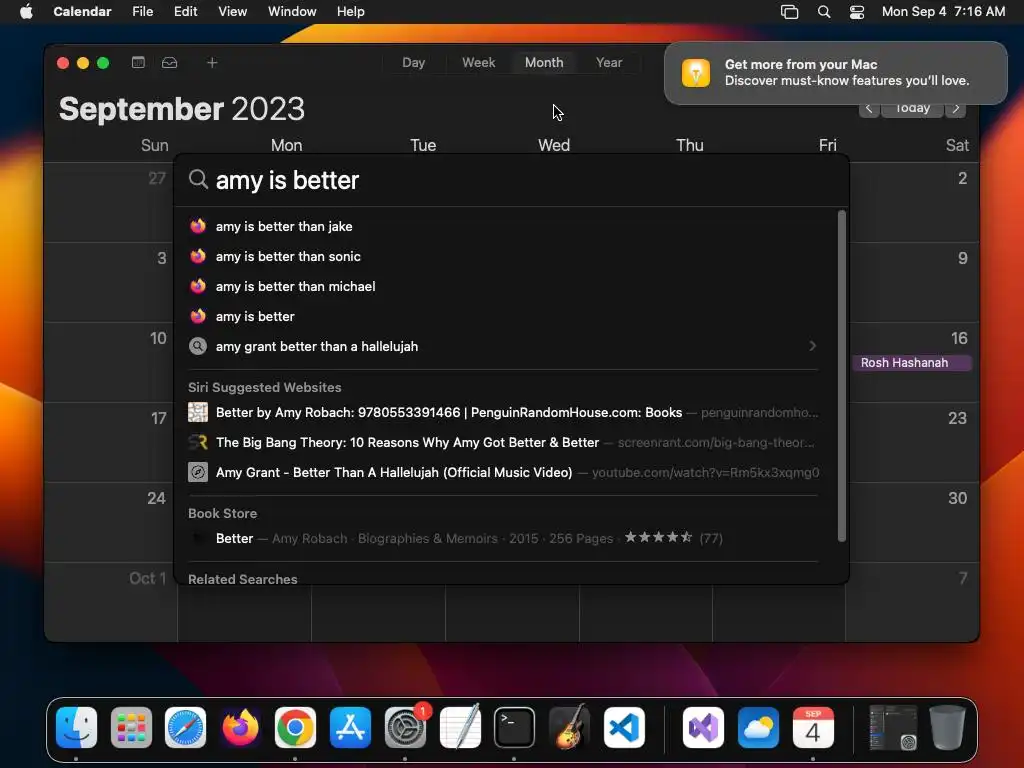Open Amy Grant official music video result
This screenshot has height=768, width=1024.
(x=503, y=472)
